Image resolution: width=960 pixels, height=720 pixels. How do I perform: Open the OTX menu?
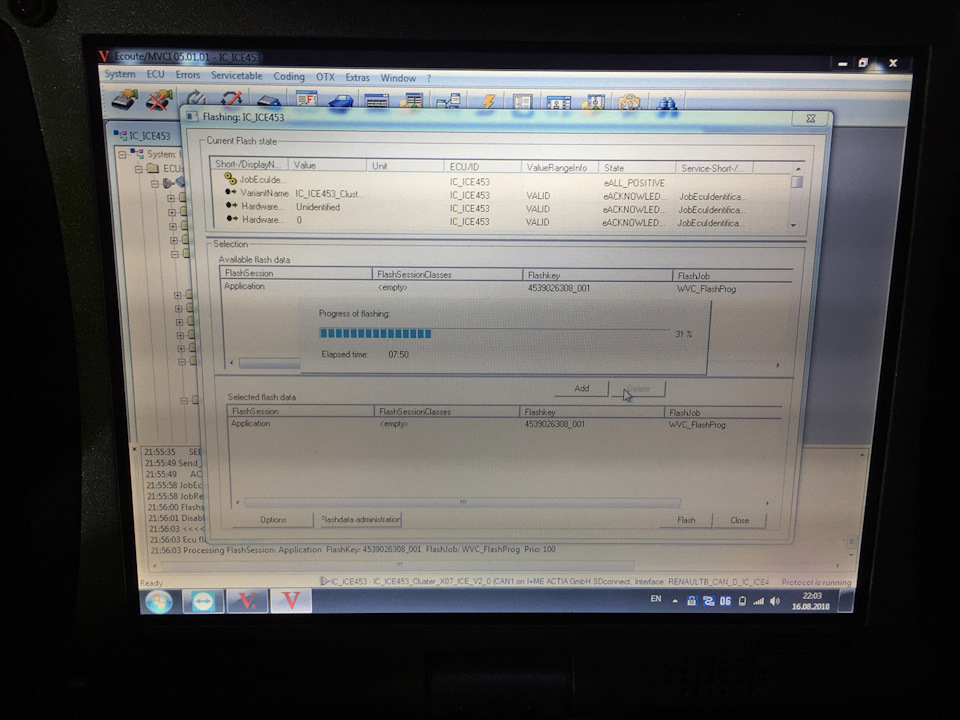[325, 77]
